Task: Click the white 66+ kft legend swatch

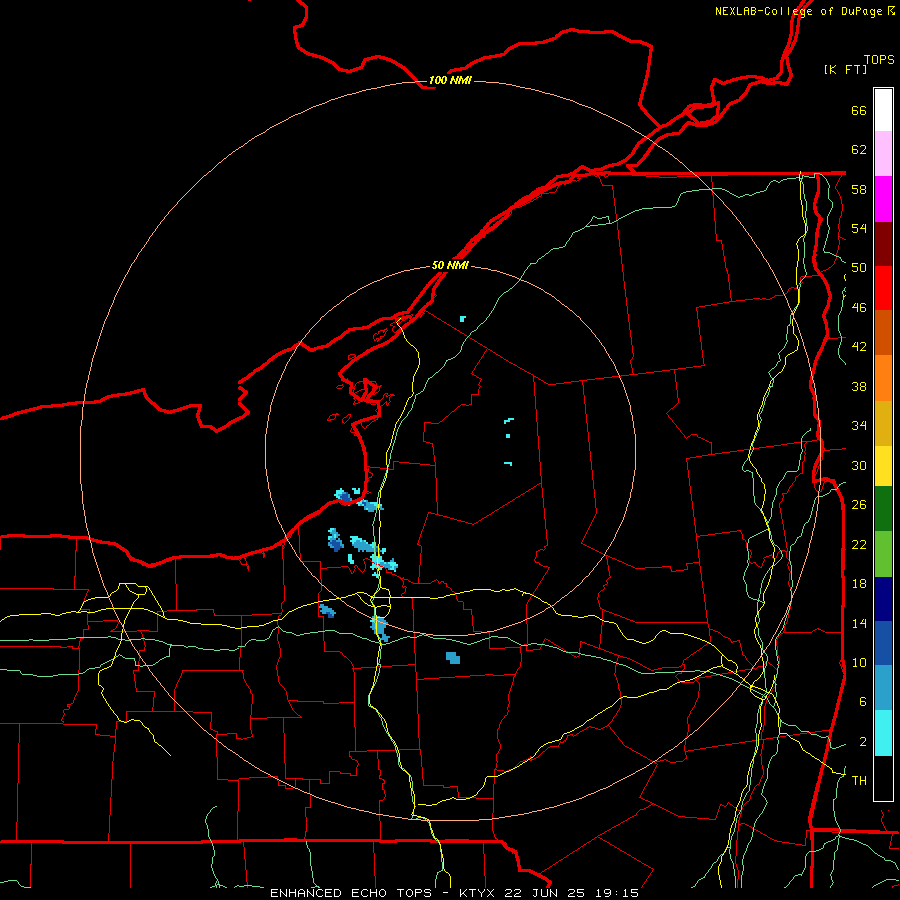Action: [x=883, y=110]
